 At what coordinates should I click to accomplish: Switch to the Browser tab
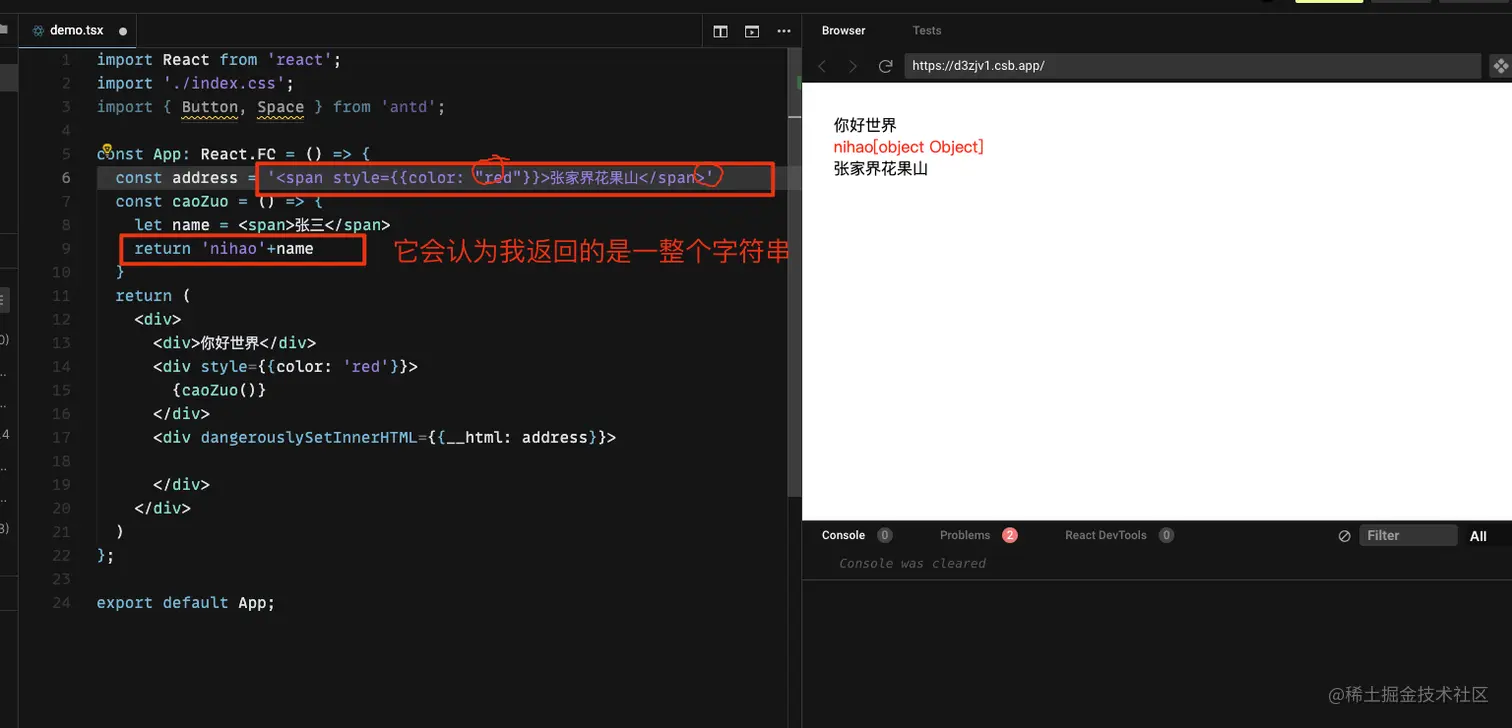point(844,31)
